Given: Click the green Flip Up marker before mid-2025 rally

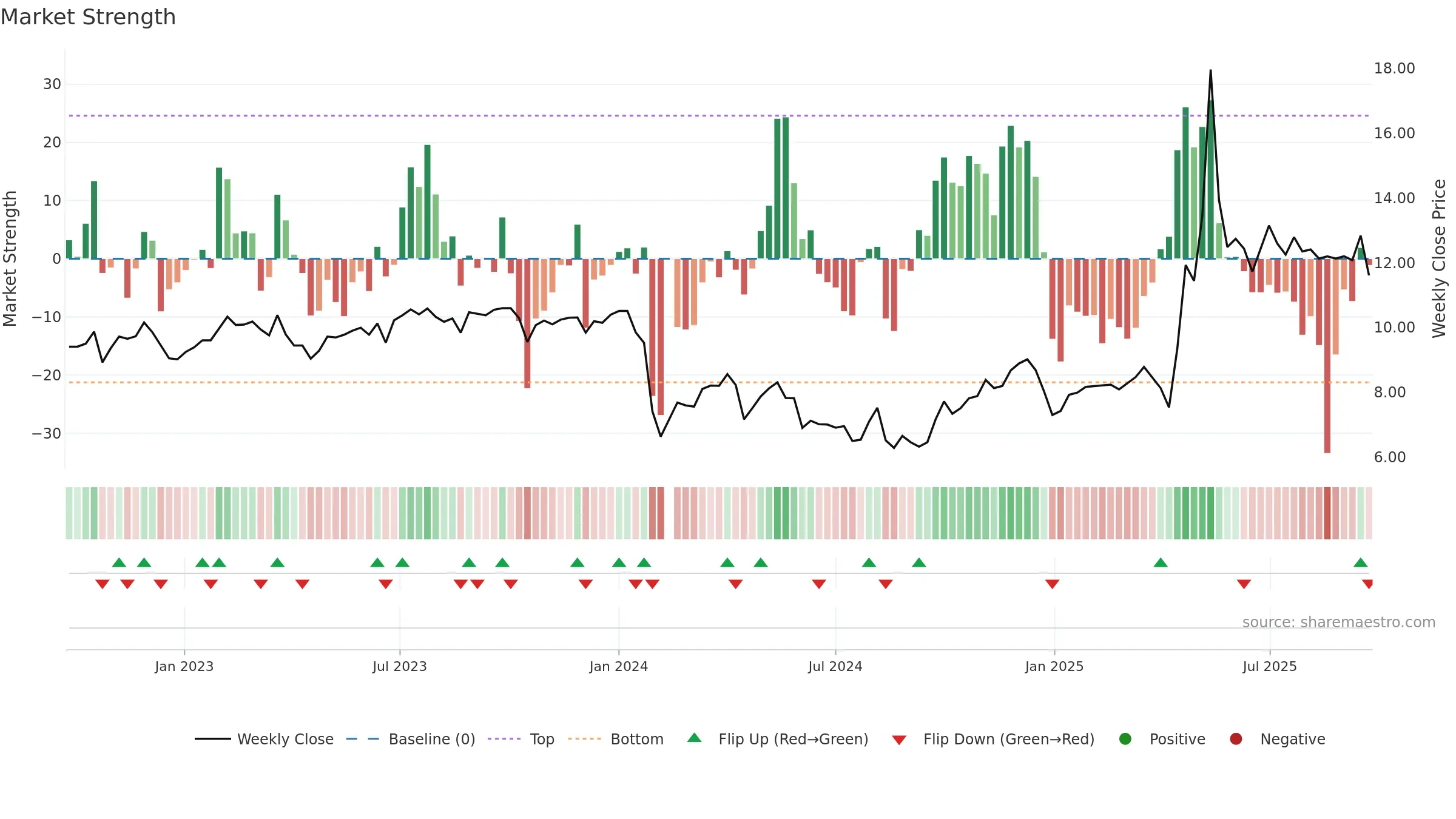Looking at the screenshot, I should tap(1161, 562).
